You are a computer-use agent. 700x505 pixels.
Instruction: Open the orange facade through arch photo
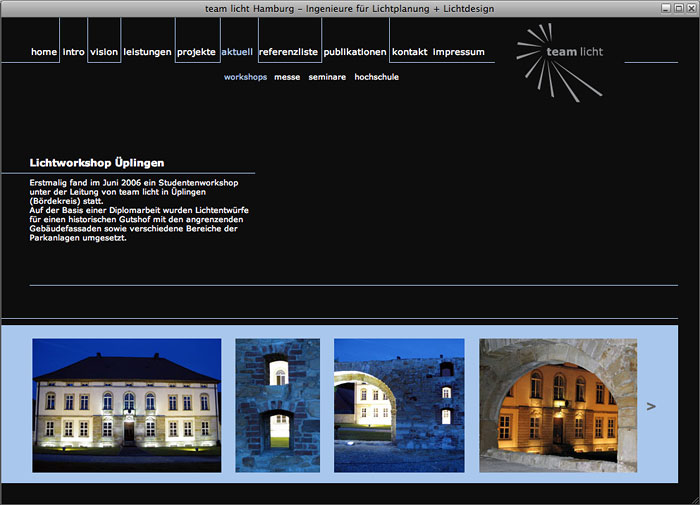click(x=558, y=405)
